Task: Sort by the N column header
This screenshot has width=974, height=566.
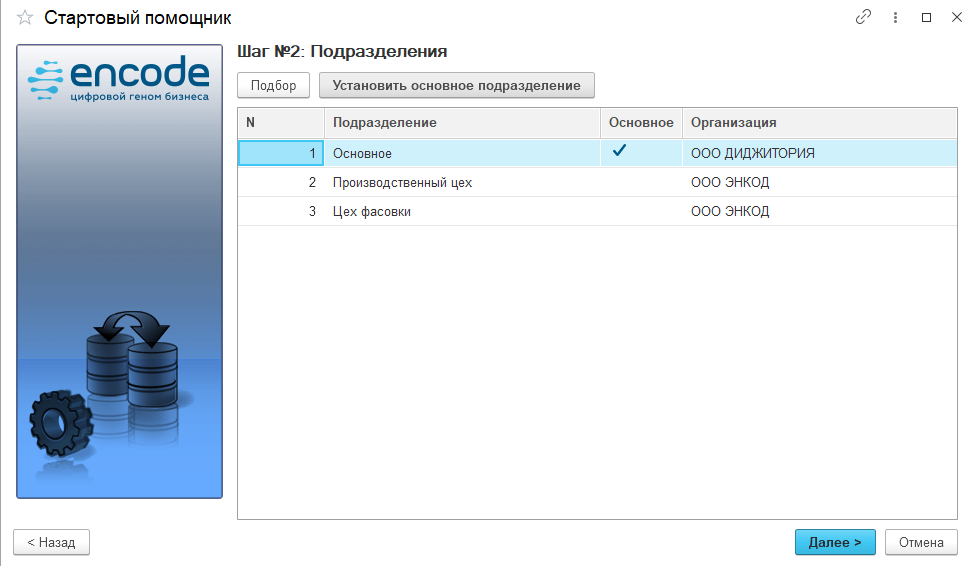Action: 280,123
